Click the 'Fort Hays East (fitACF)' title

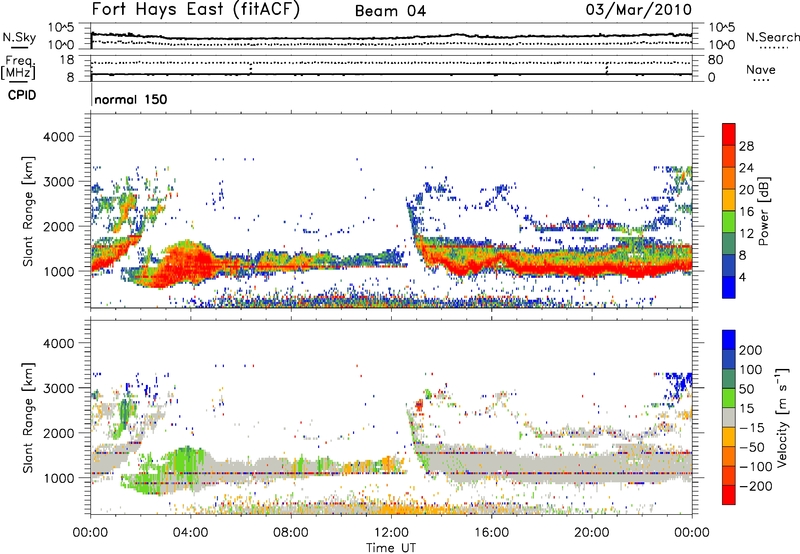pos(195,10)
